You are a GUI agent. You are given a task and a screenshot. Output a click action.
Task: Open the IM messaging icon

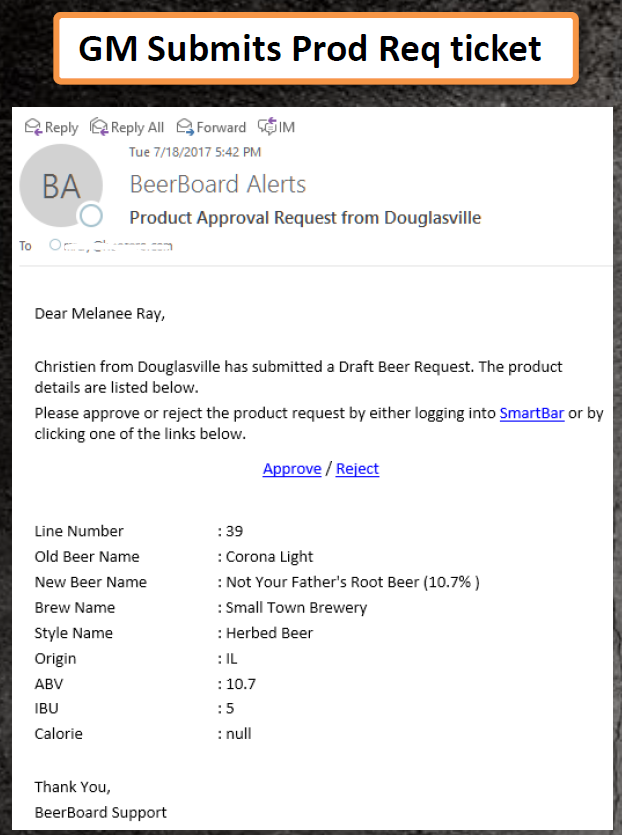click(268, 126)
